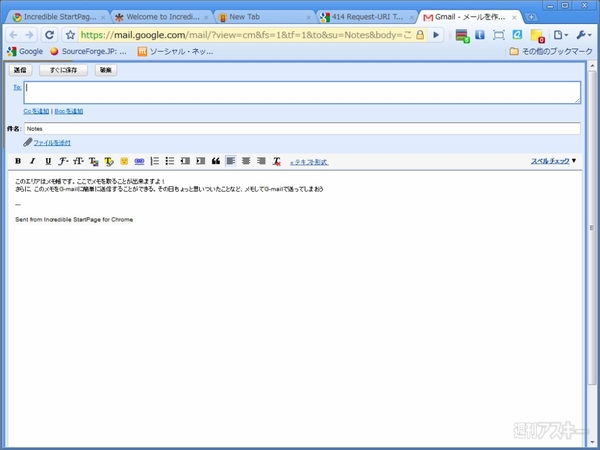Screen dimensions: 600x450
Task: Align text to the right
Action: (261, 161)
